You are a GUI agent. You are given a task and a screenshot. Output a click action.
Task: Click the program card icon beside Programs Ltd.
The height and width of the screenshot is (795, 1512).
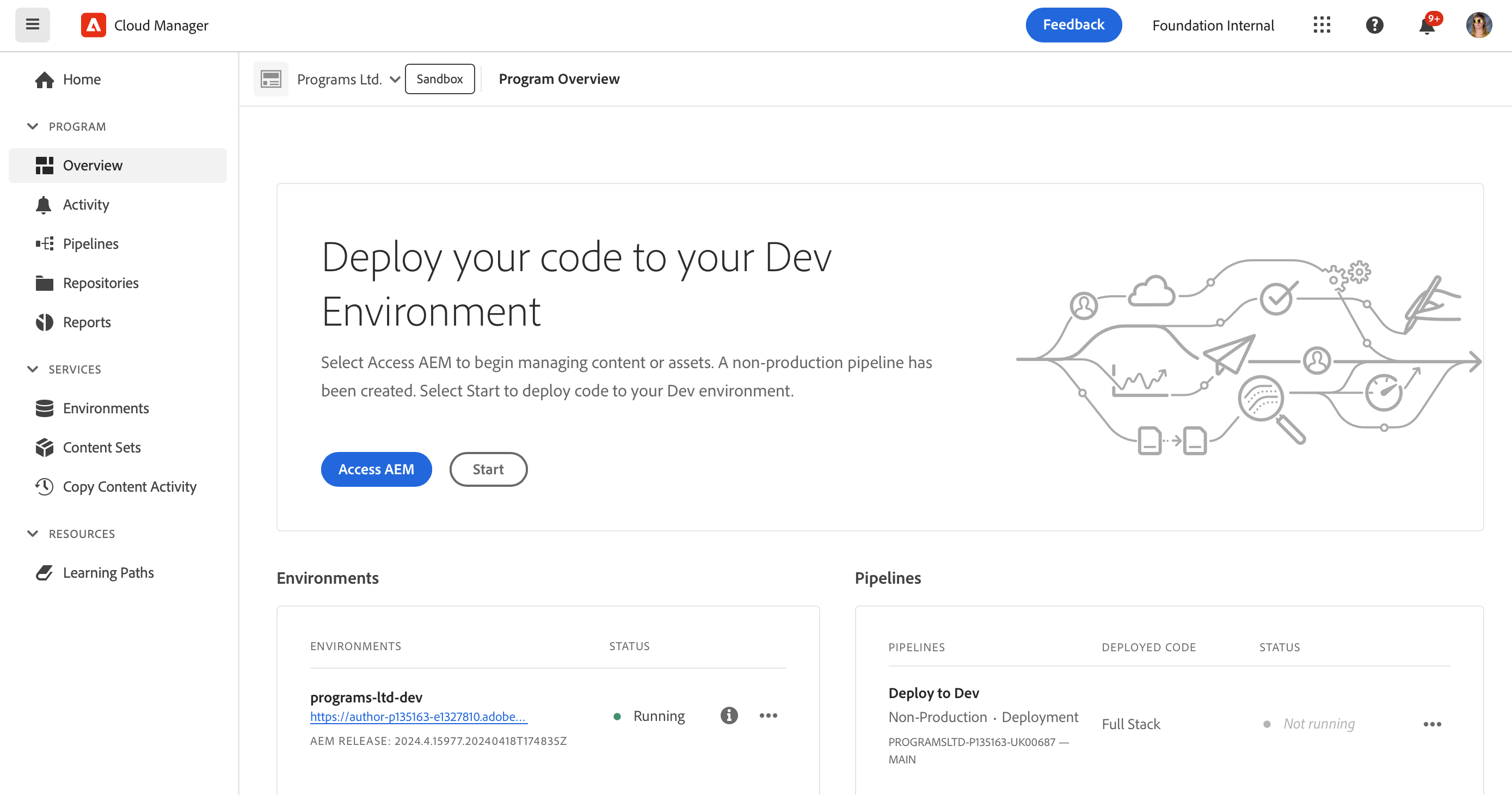271,78
